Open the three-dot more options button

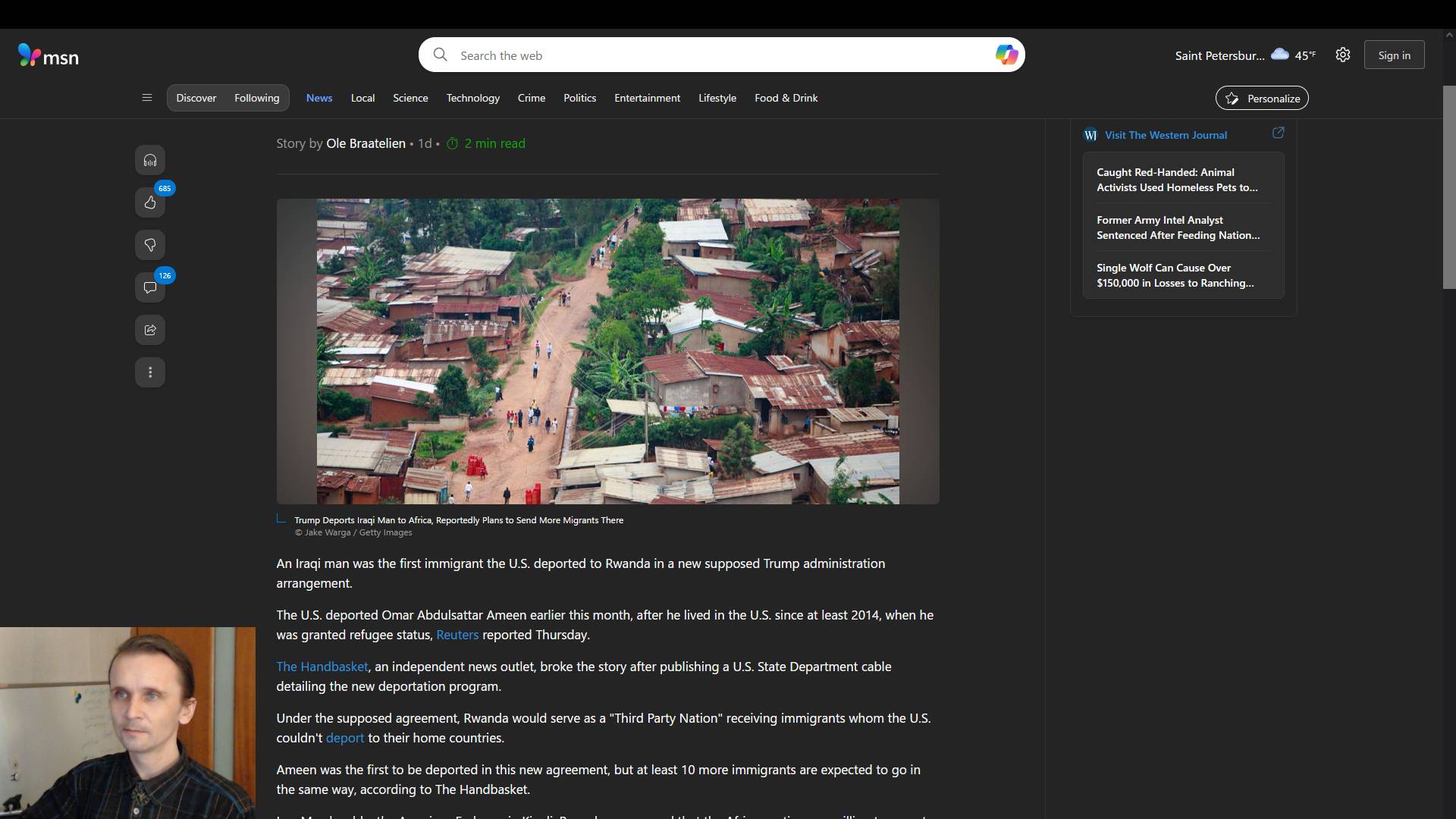150,372
